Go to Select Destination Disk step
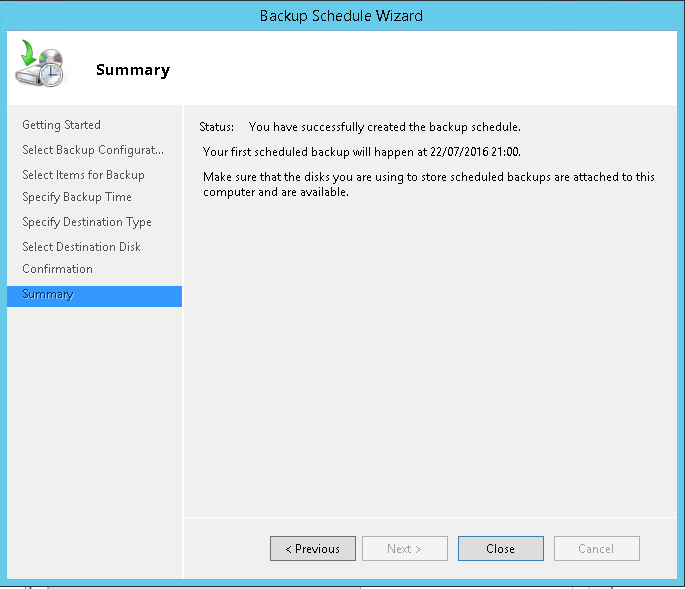The height and width of the screenshot is (589, 685). point(81,247)
